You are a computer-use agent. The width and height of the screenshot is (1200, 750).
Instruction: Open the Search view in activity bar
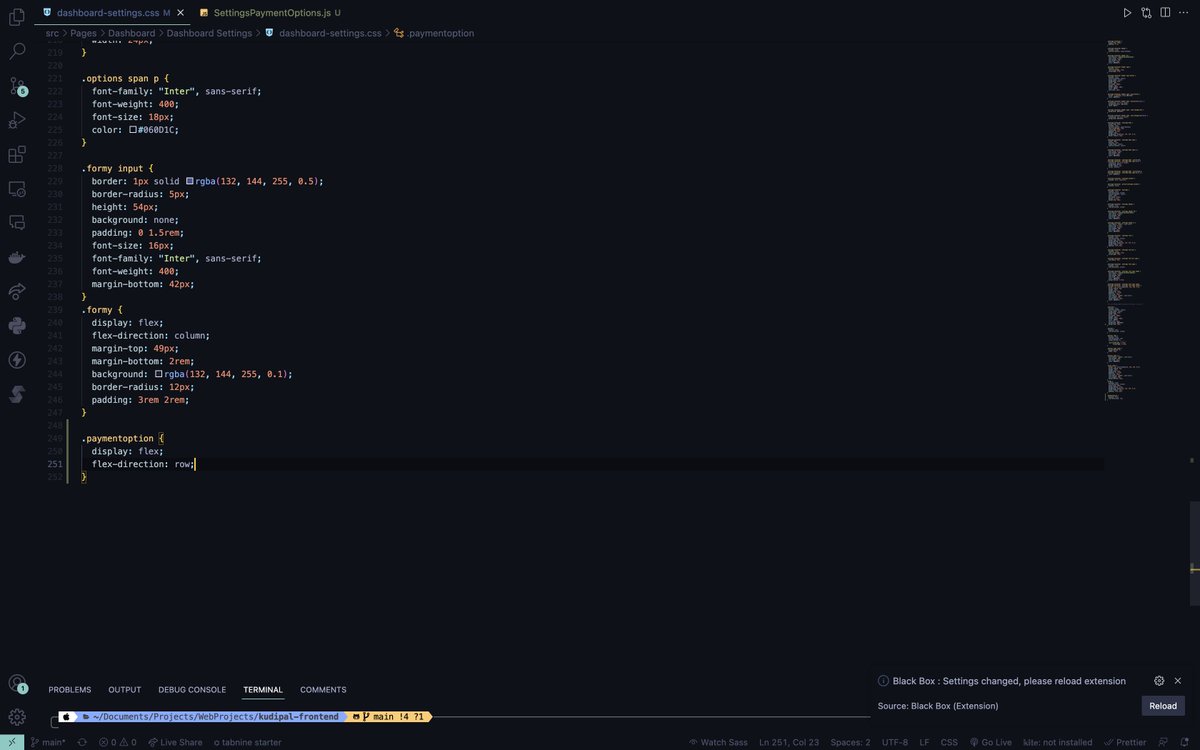pos(17,51)
